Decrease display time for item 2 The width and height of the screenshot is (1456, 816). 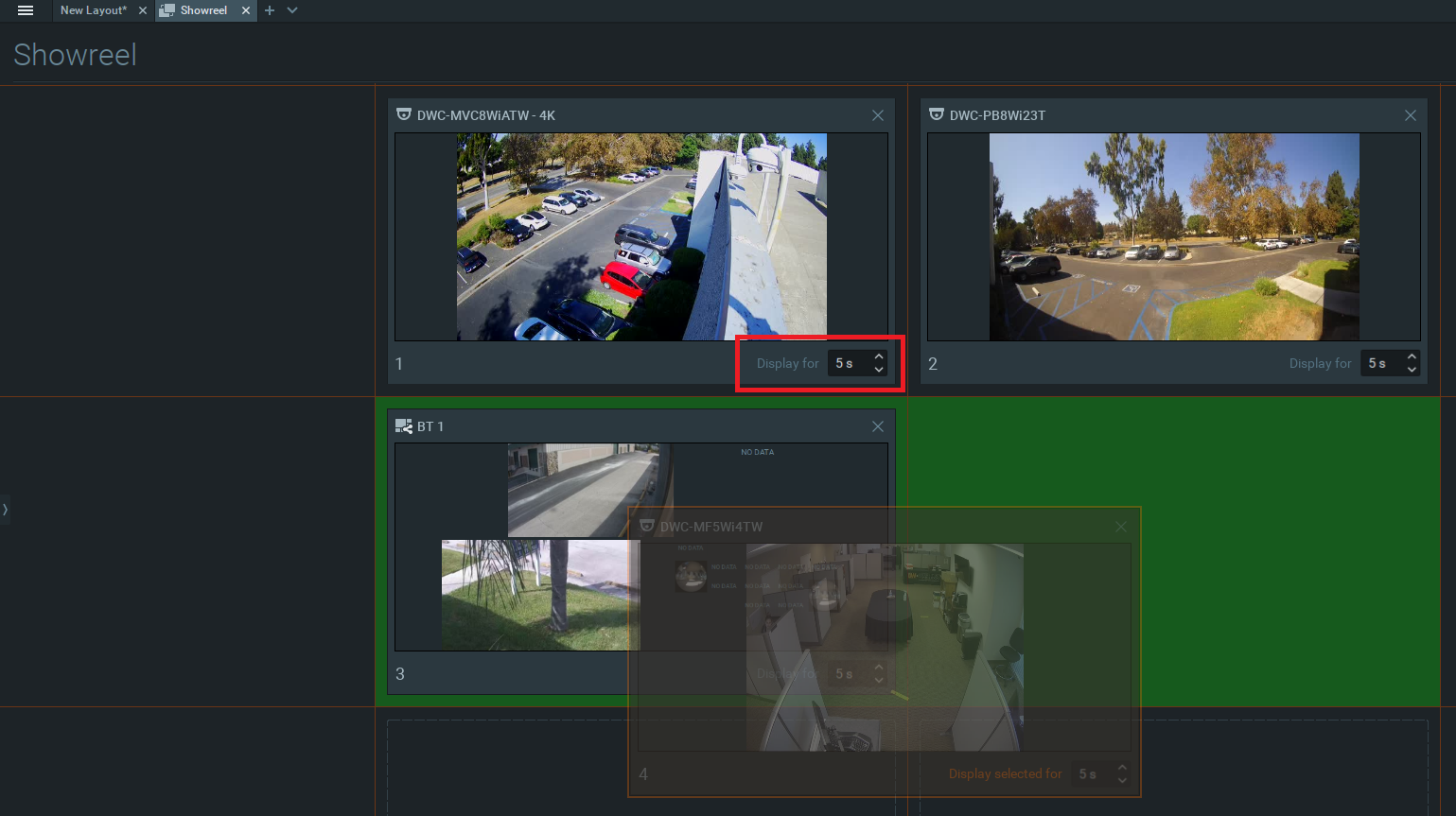1412,370
